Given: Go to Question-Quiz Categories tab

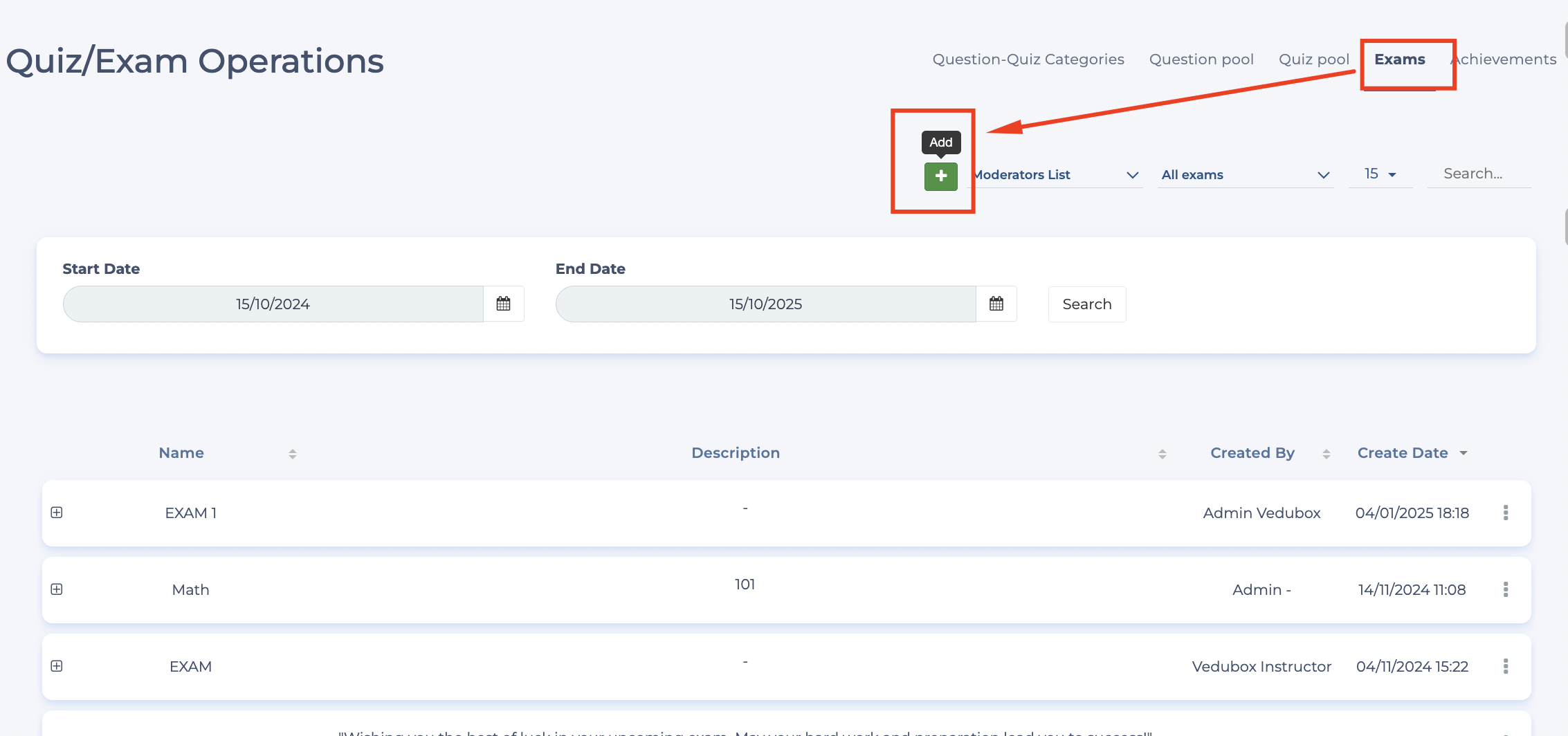Looking at the screenshot, I should (1028, 59).
